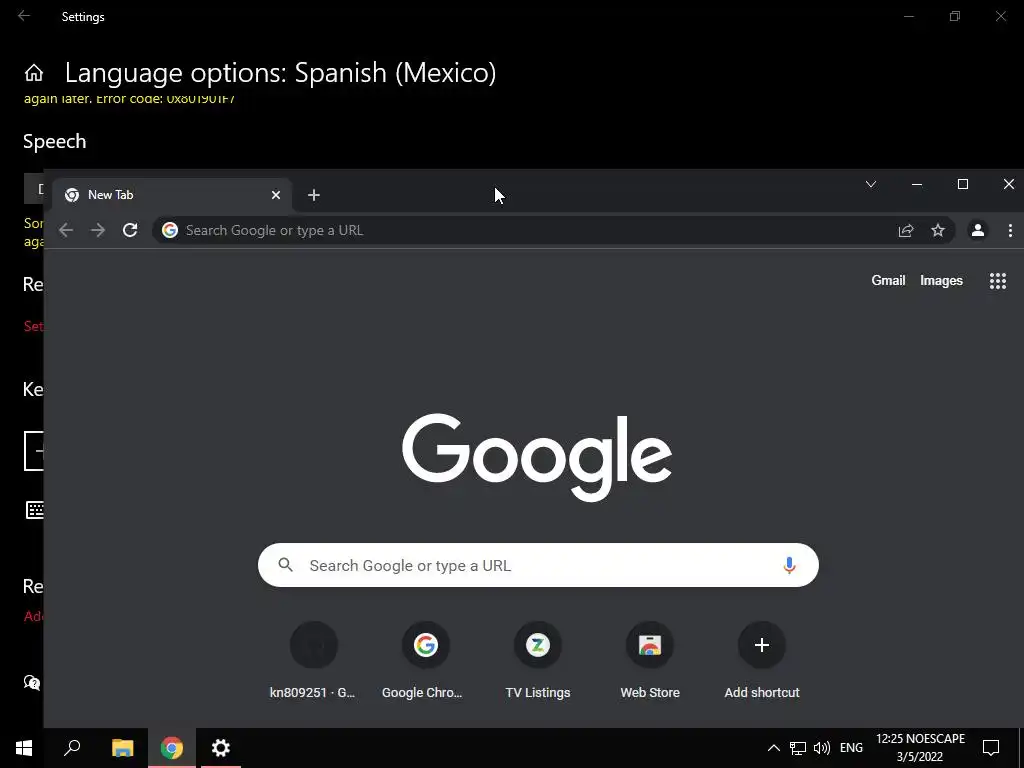
Task: Click Add shortcut button
Action: coord(761,660)
